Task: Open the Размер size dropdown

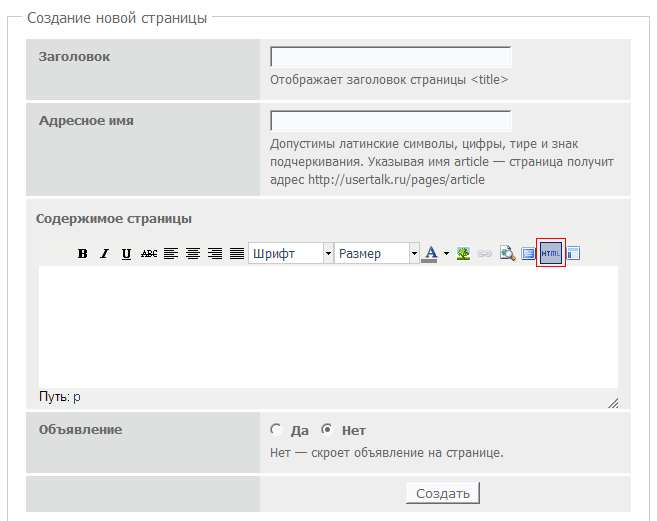Action: [377, 254]
